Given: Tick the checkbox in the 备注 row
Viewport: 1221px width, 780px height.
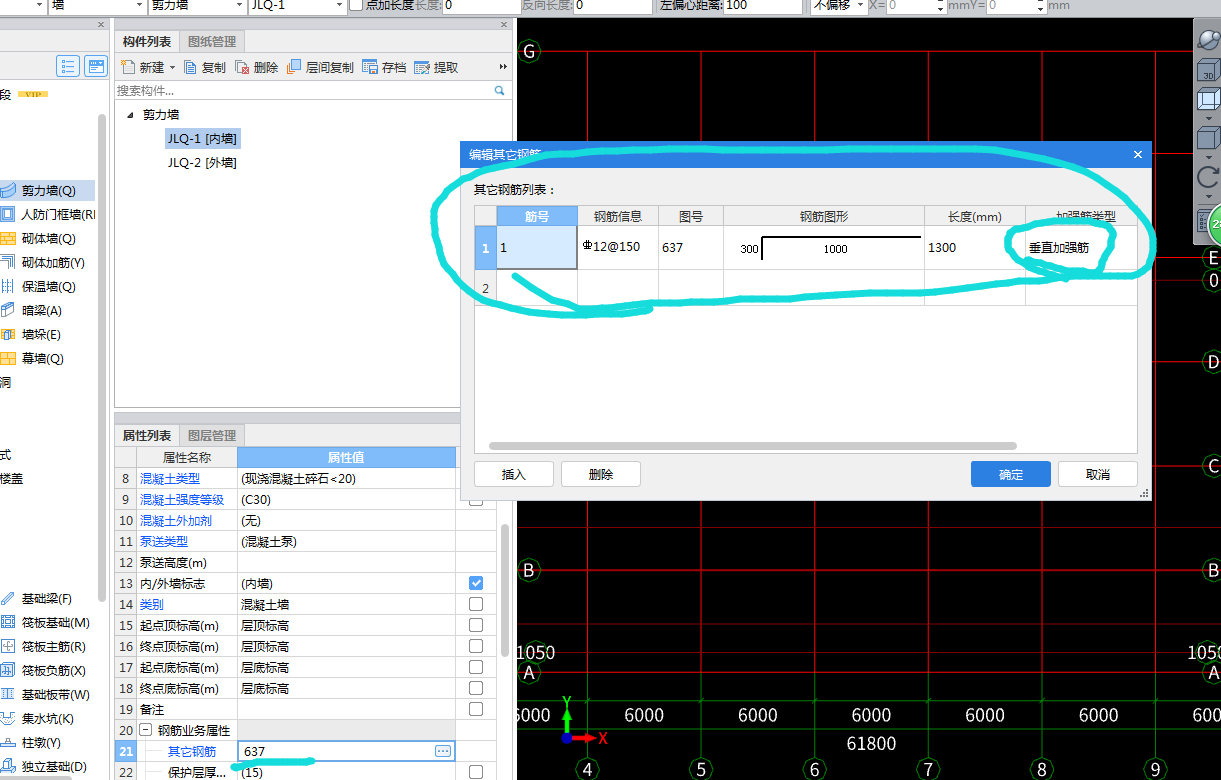Looking at the screenshot, I should [476, 709].
